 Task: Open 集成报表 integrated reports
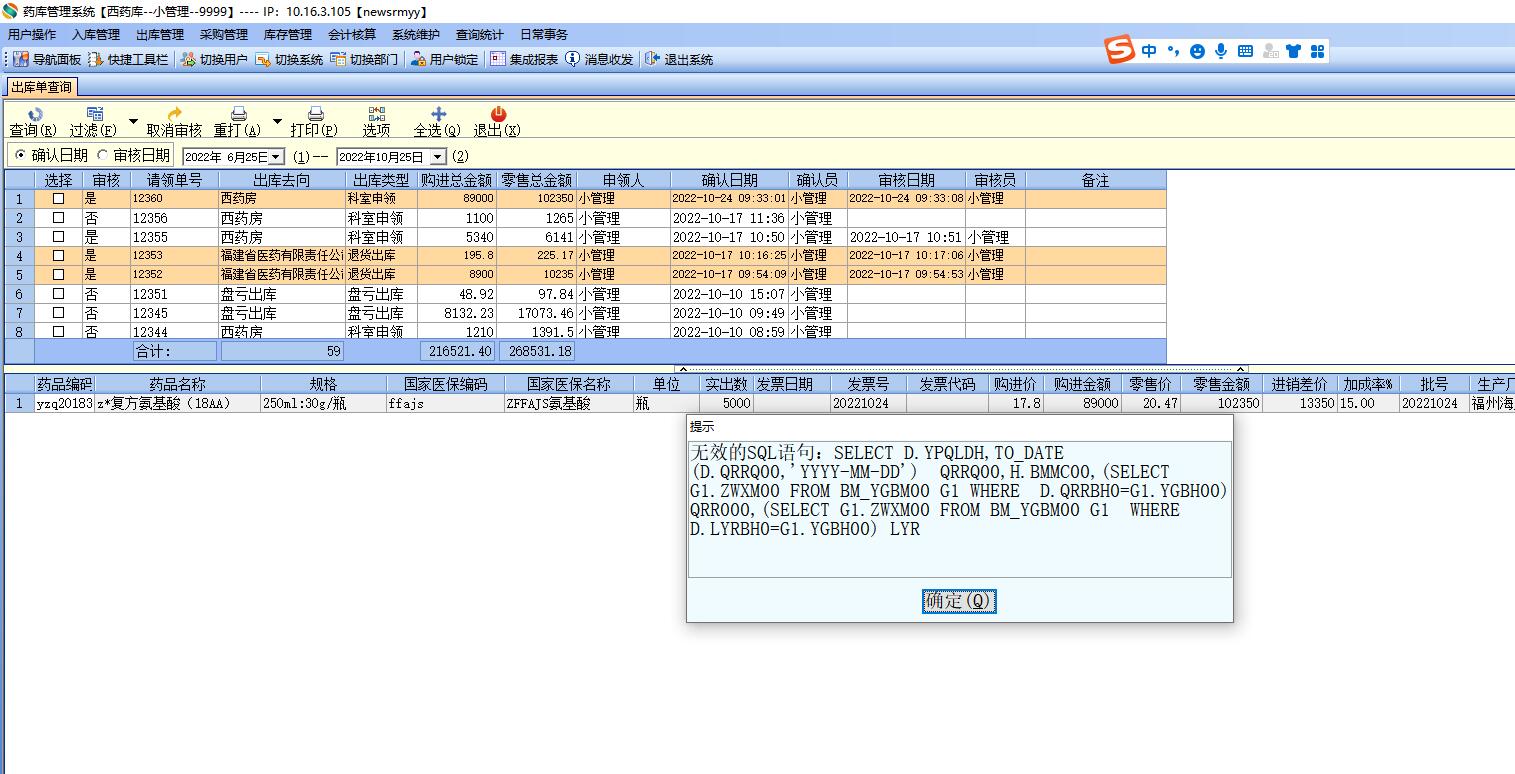click(524, 59)
